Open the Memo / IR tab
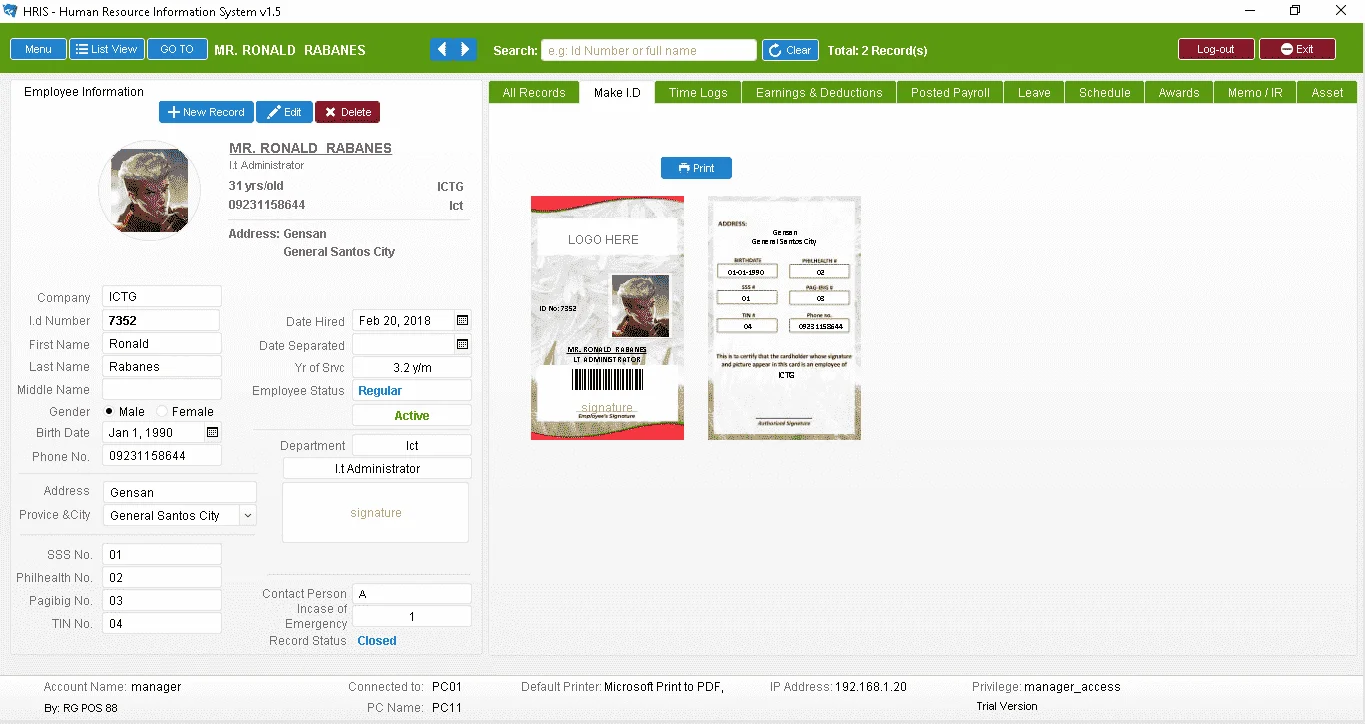 tap(1255, 92)
